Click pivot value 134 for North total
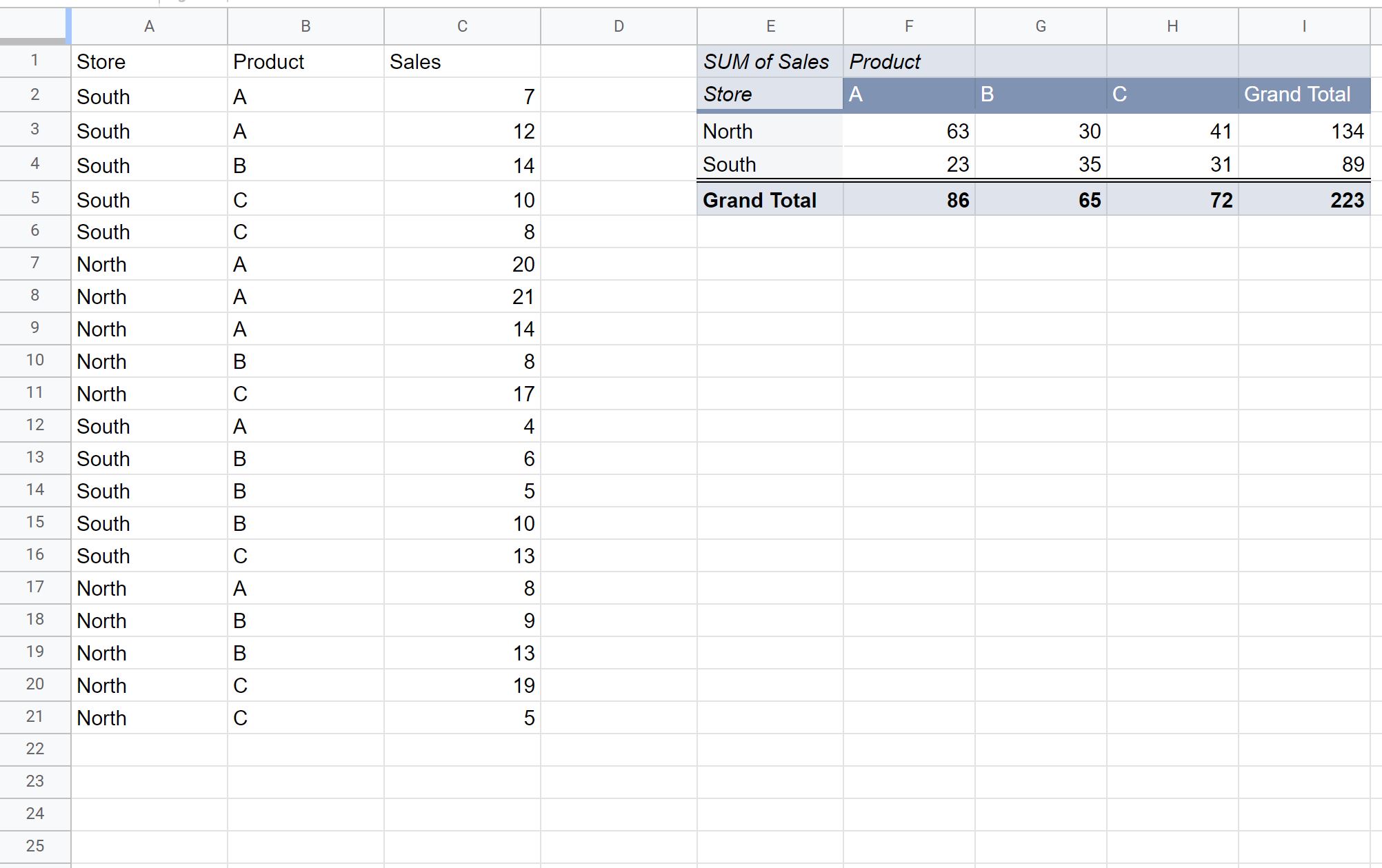This screenshot has height=868, width=1382. click(x=1304, y=130)
